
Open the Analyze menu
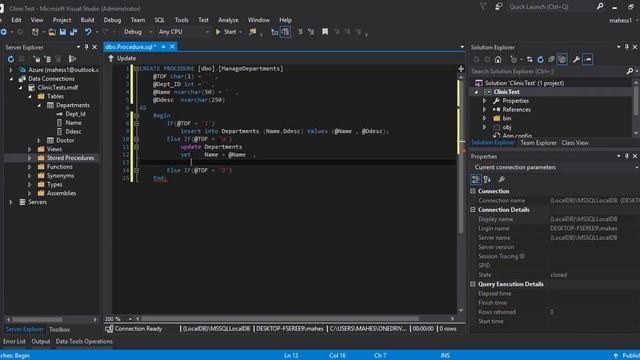228,20
